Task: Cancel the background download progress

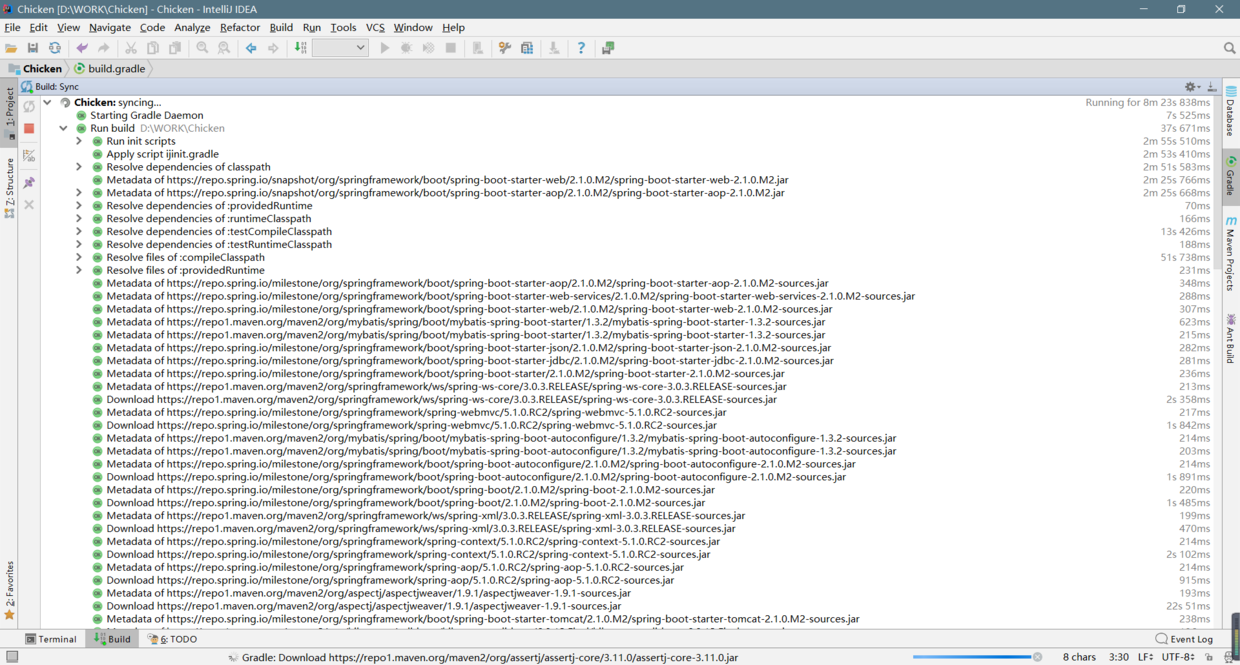Action: point(1038,657)
